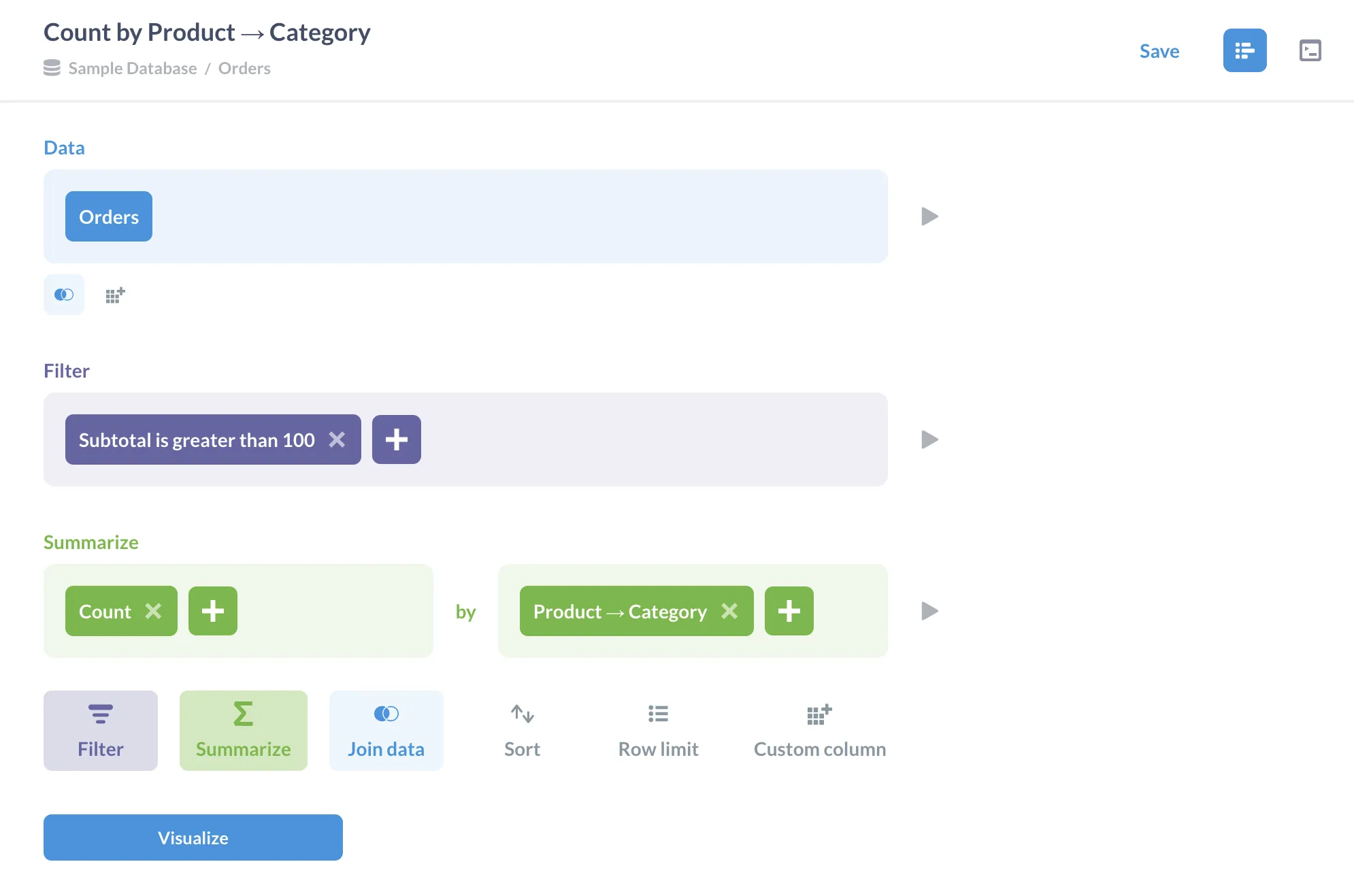Image resolution: width=1354 pixels, height=896 pixels.
Task: Select the join data Venn icon below Orders
Action: [64, 294]
